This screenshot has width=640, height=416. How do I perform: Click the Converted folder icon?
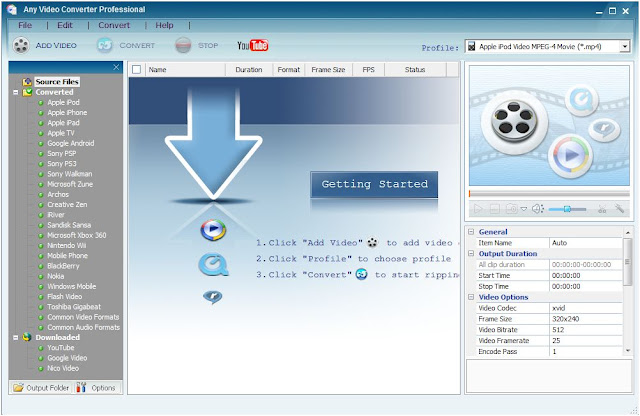point(27,92)
